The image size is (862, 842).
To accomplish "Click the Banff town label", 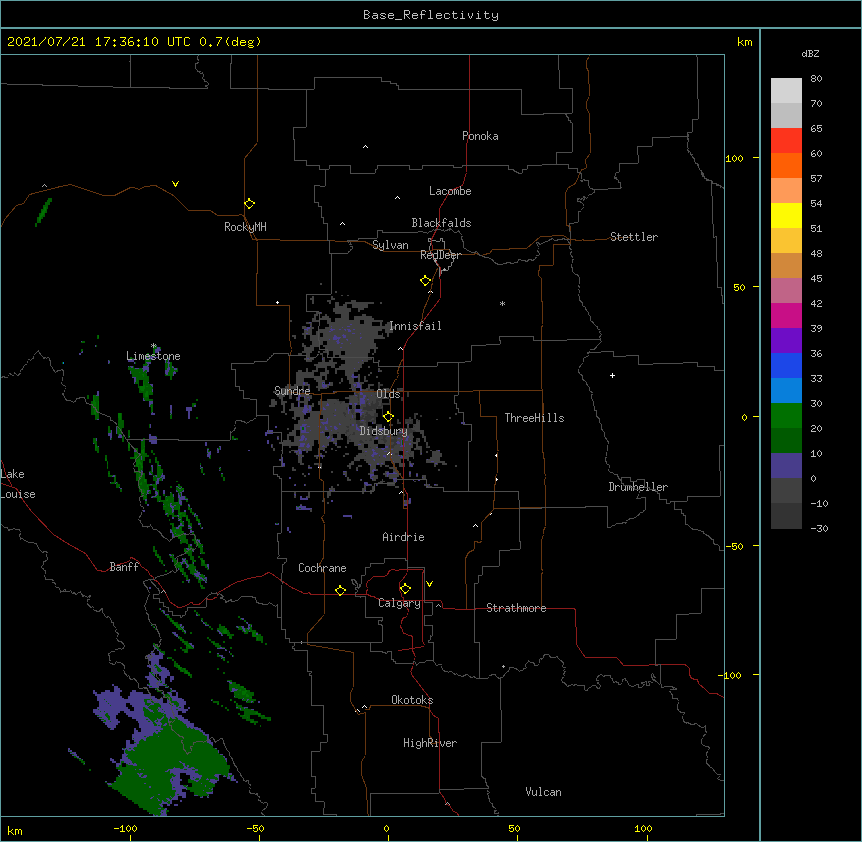I will [124, 567].
